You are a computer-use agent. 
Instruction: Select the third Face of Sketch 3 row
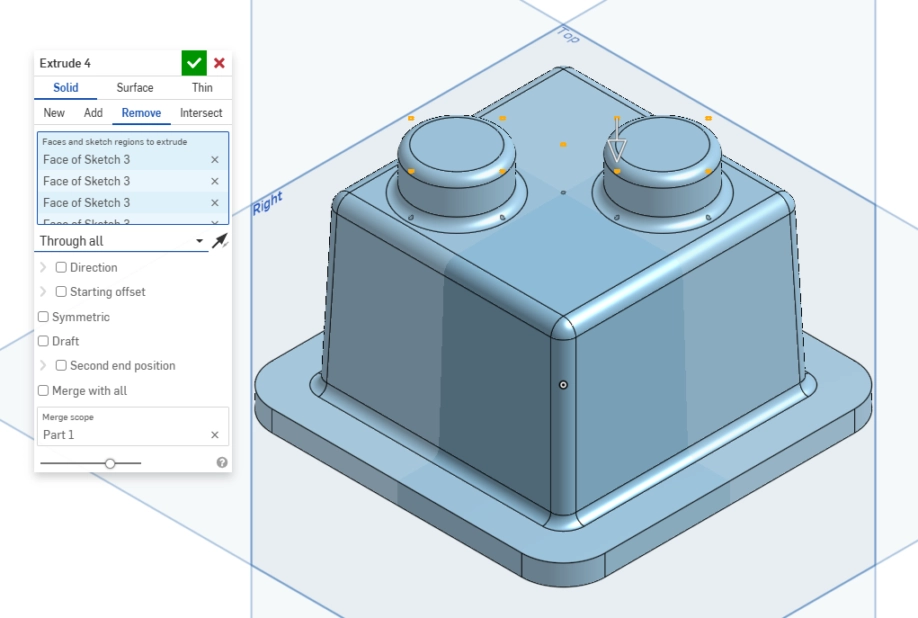[x=133, y=203]
